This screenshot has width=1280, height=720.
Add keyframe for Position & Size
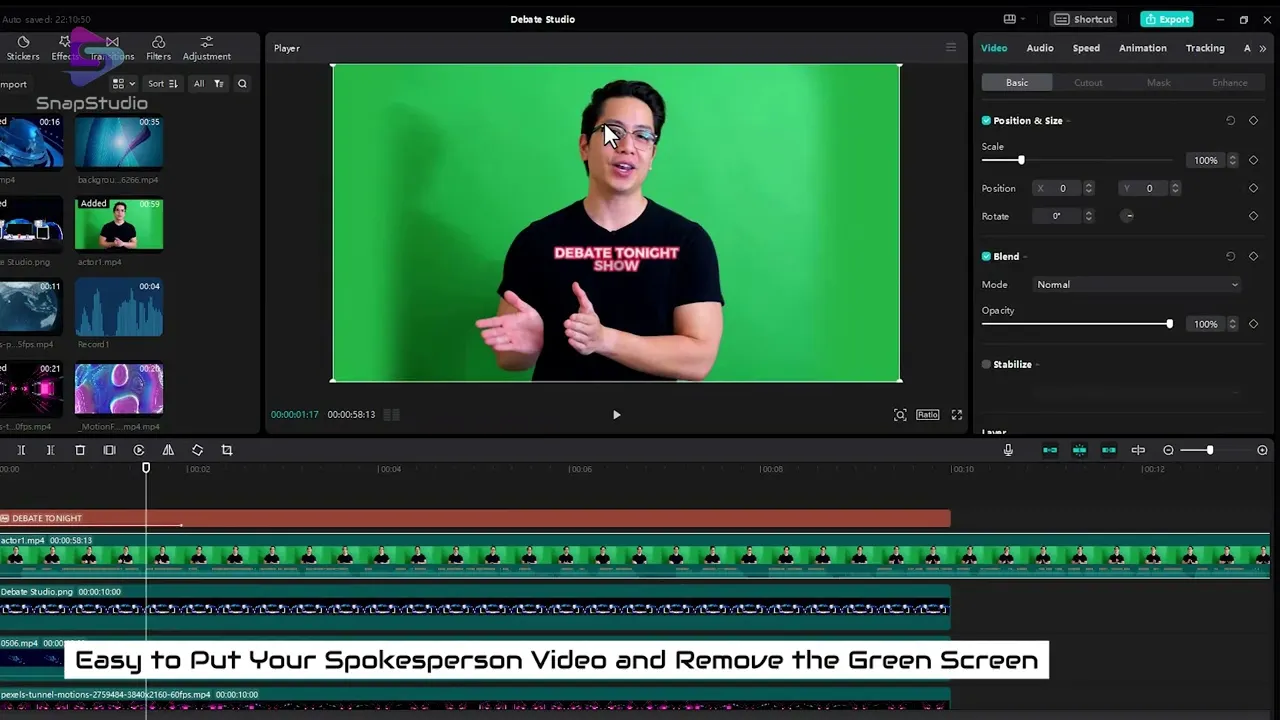coord(1253,121)
